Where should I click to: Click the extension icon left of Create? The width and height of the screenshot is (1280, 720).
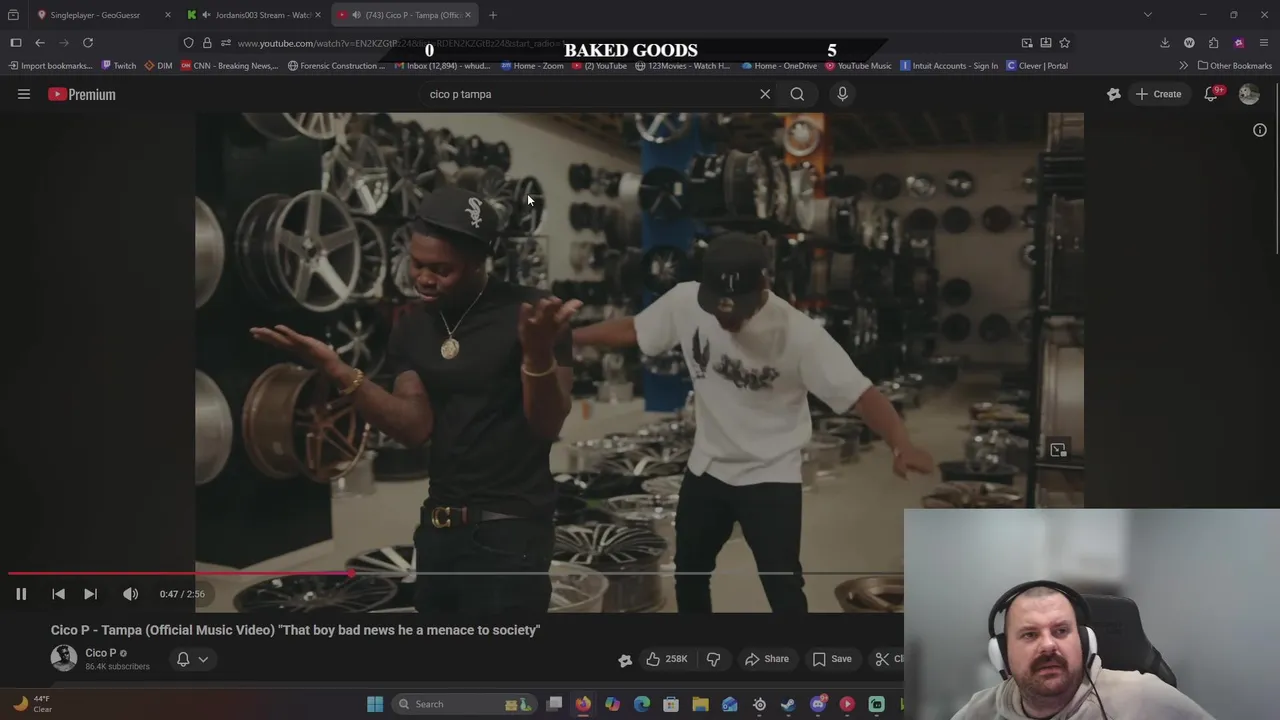coord(1114,94)
